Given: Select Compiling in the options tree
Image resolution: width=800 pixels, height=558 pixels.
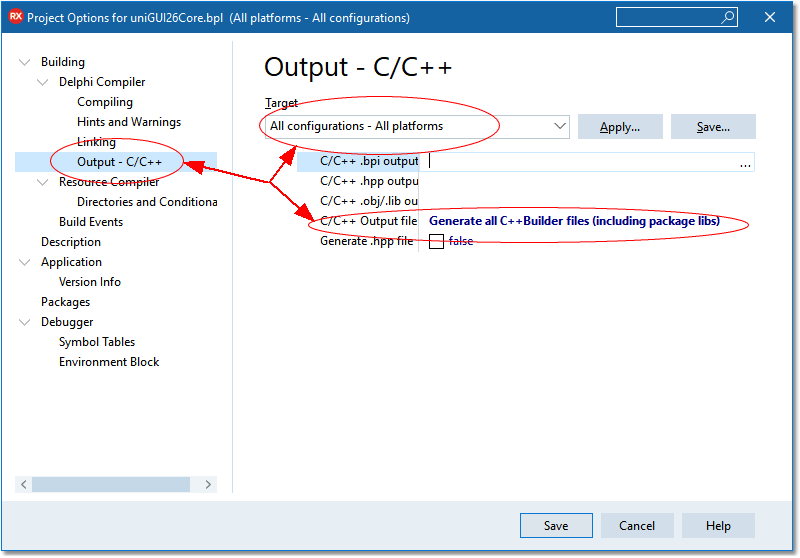Looking at the screenshot, I should (x=105, y=102).
